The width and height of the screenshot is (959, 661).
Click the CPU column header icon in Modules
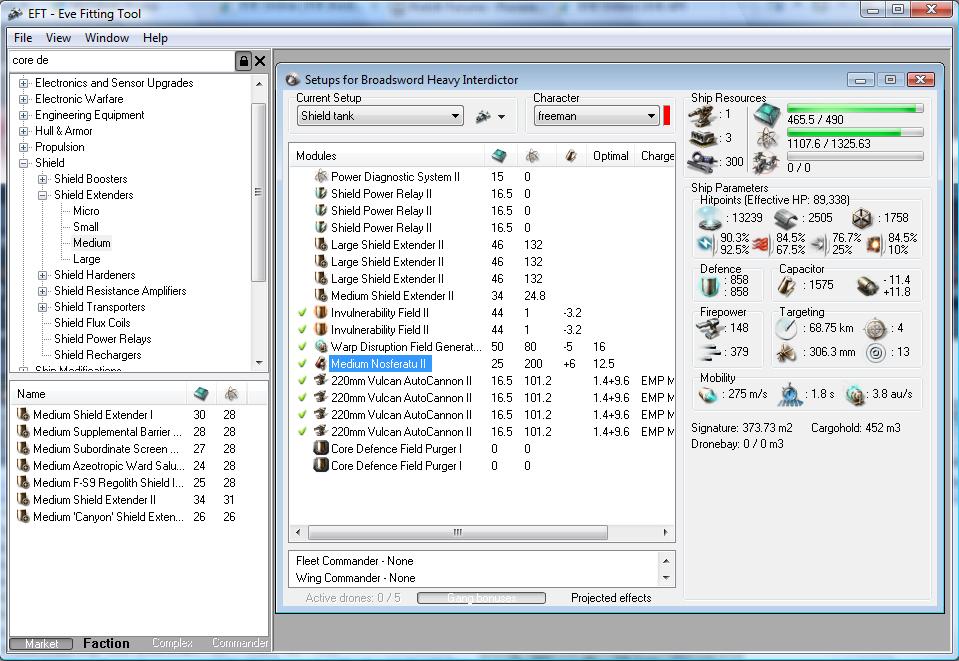[500, 156]
